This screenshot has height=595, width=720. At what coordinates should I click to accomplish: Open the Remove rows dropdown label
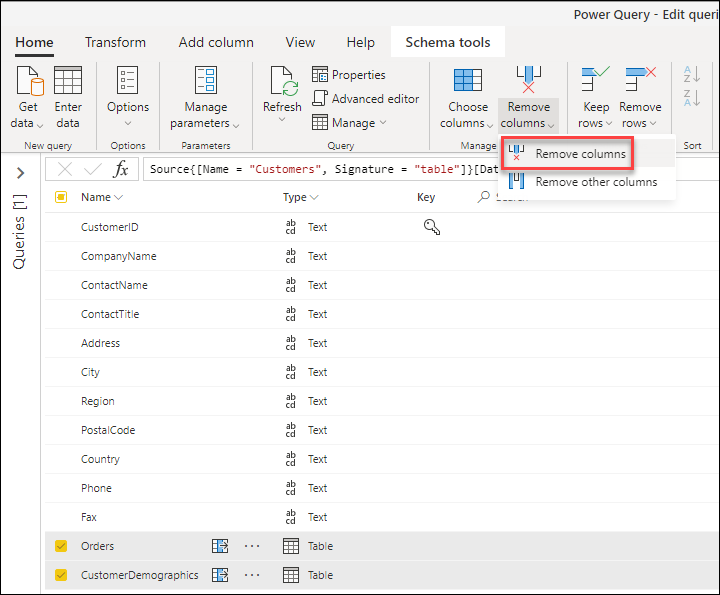[640, 115]
